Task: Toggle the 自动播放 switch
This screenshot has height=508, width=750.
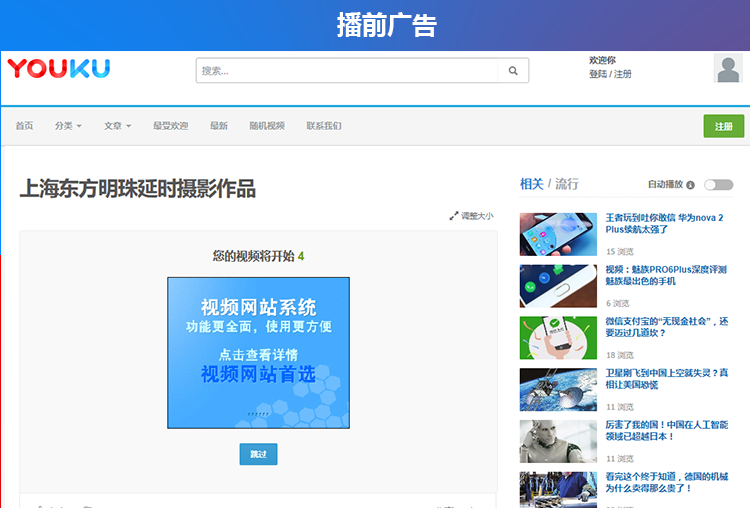Action: pyautogui.click(x=718, y=185)
